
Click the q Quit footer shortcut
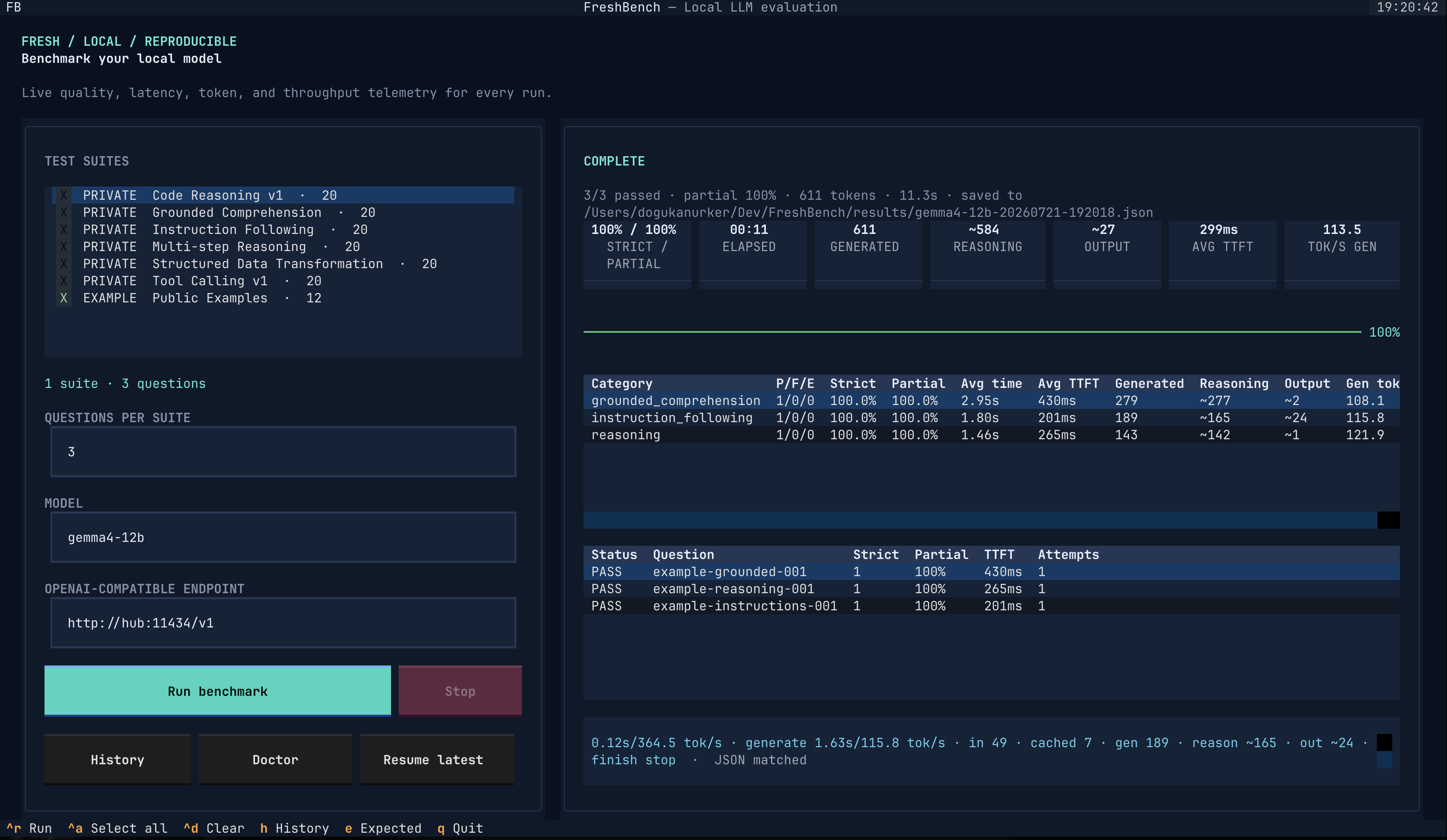pyautogui.click(x=460, y=828)
